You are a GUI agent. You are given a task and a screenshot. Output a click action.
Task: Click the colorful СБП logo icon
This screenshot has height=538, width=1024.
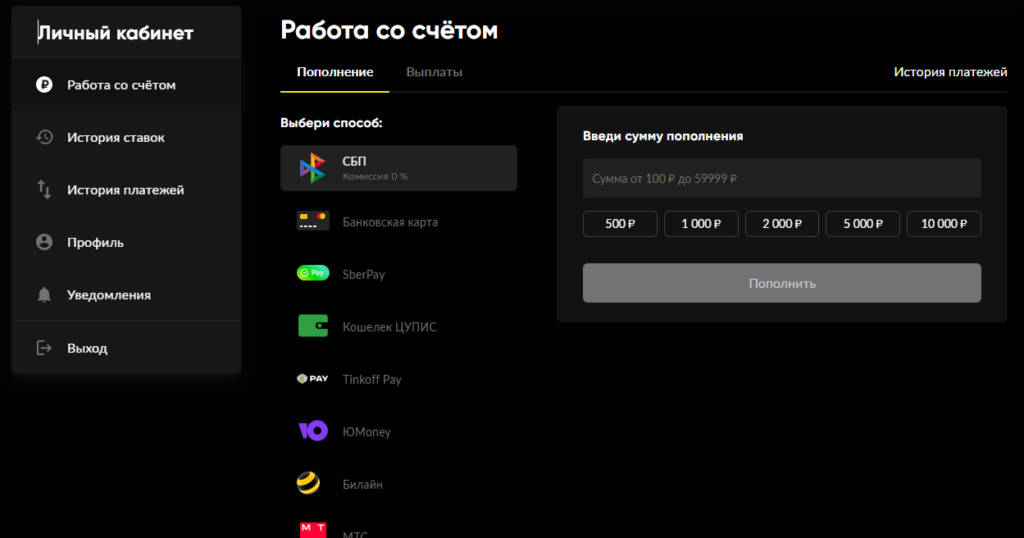(x=312, y=168)
